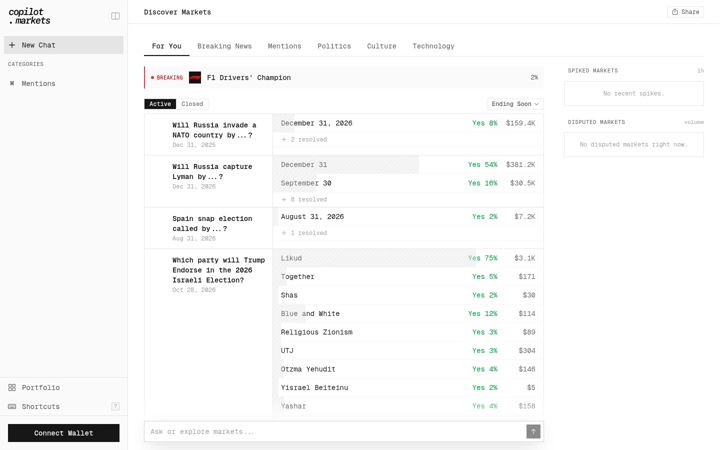Switch to the Politics tab

(334, 46)
